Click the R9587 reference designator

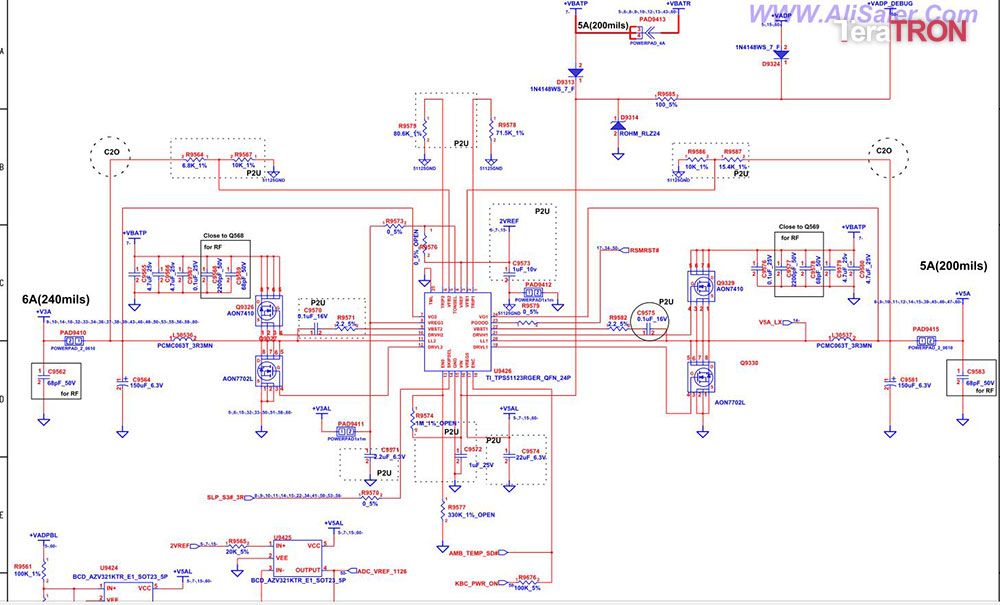732,152
